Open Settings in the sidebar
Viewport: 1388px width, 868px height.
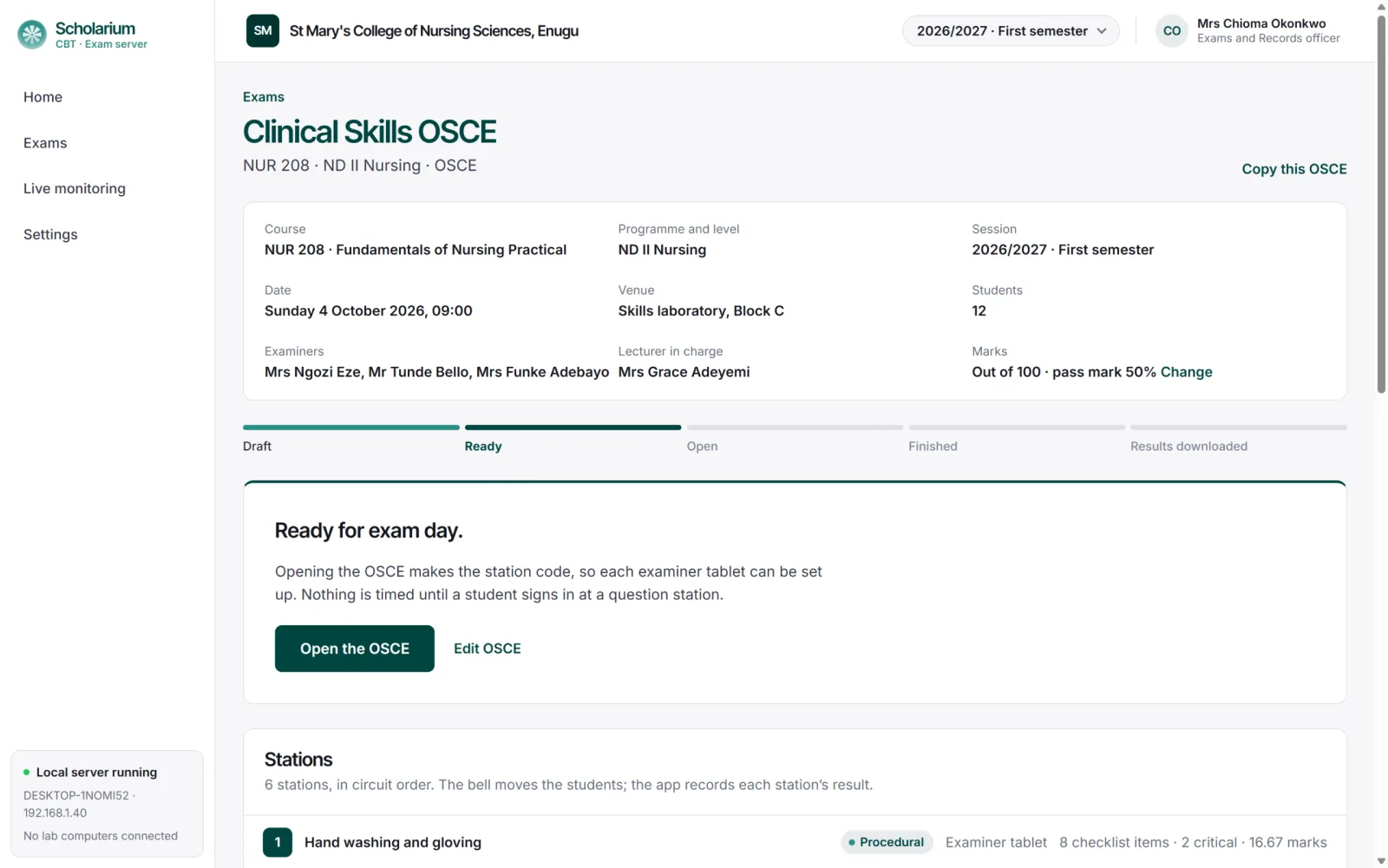(x=50, y=234)
